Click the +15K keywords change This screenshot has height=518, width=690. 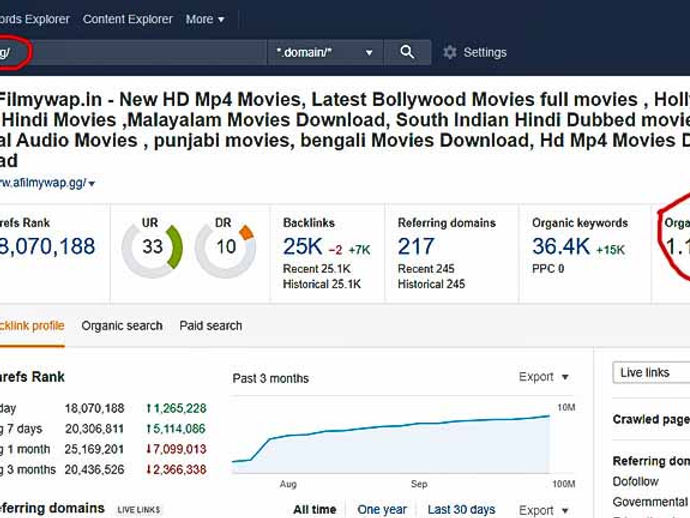pos(610,250)
